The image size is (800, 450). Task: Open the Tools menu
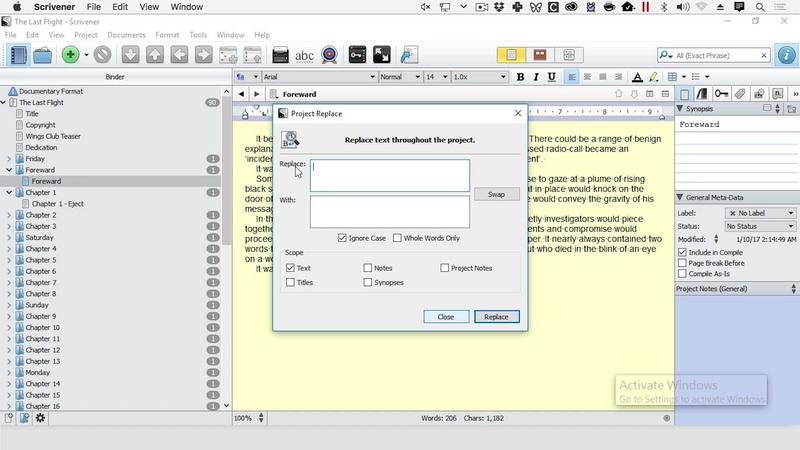coord(198,35)
